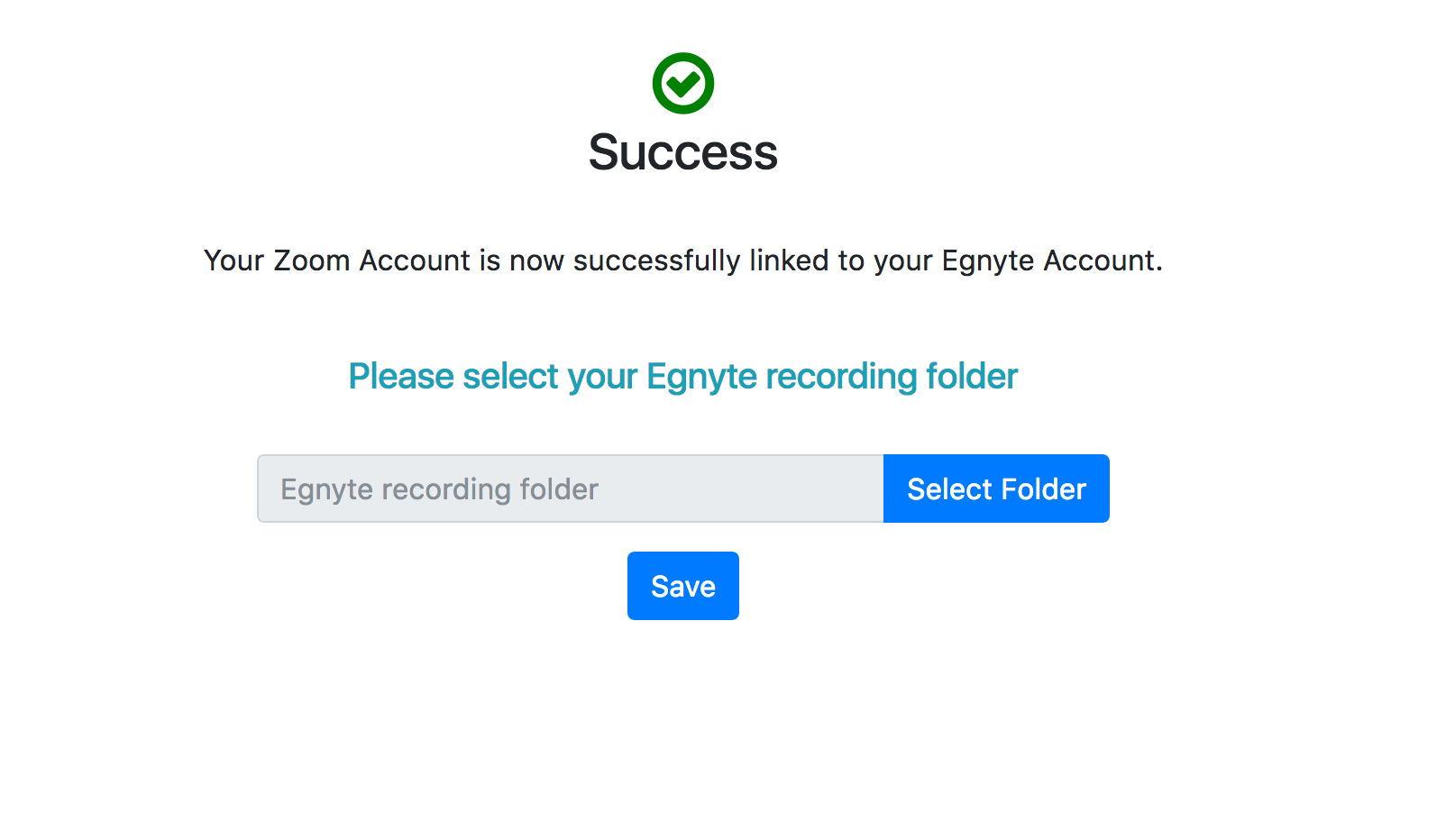Viewport: 1455px width, 840px height.
Task: Click the Zoom and Egnyte linked confirmation message
Action: point(682,260)
